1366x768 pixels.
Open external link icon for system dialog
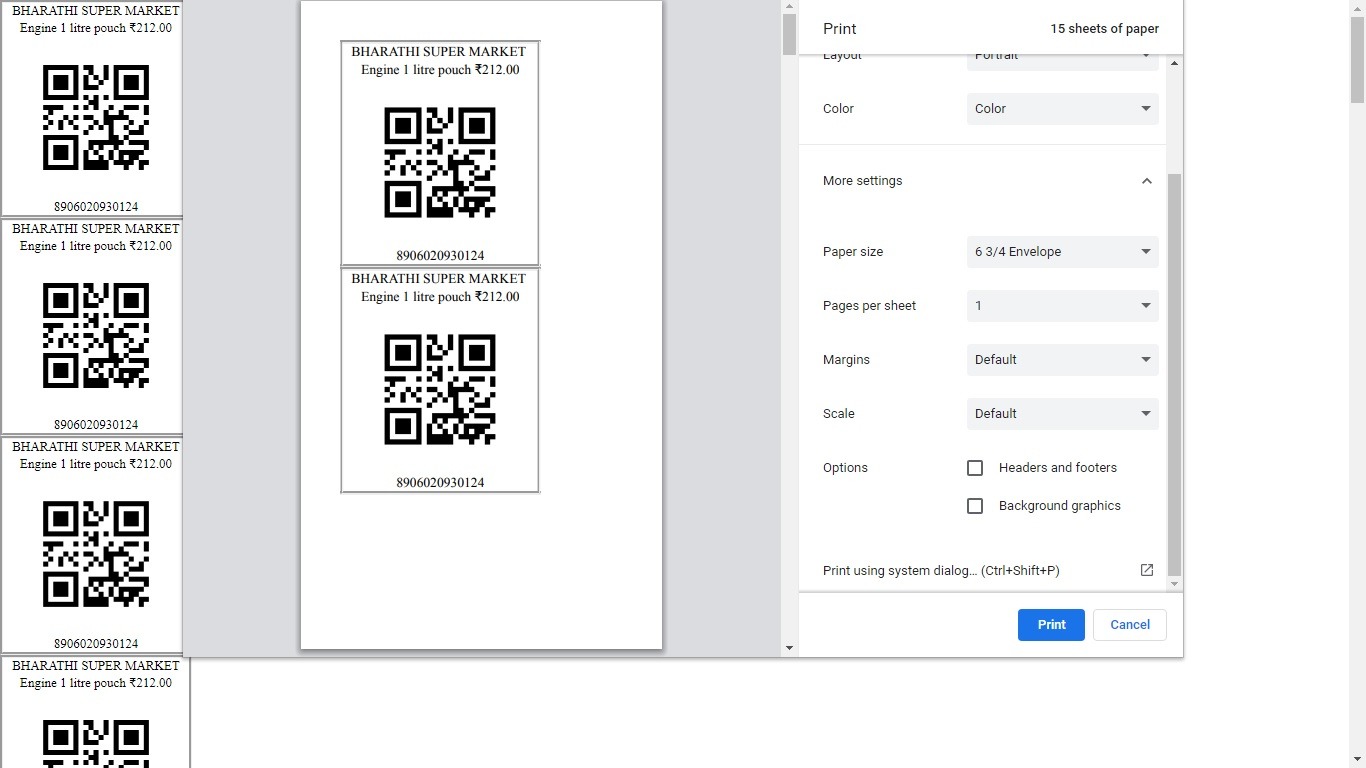point(1146,570)
